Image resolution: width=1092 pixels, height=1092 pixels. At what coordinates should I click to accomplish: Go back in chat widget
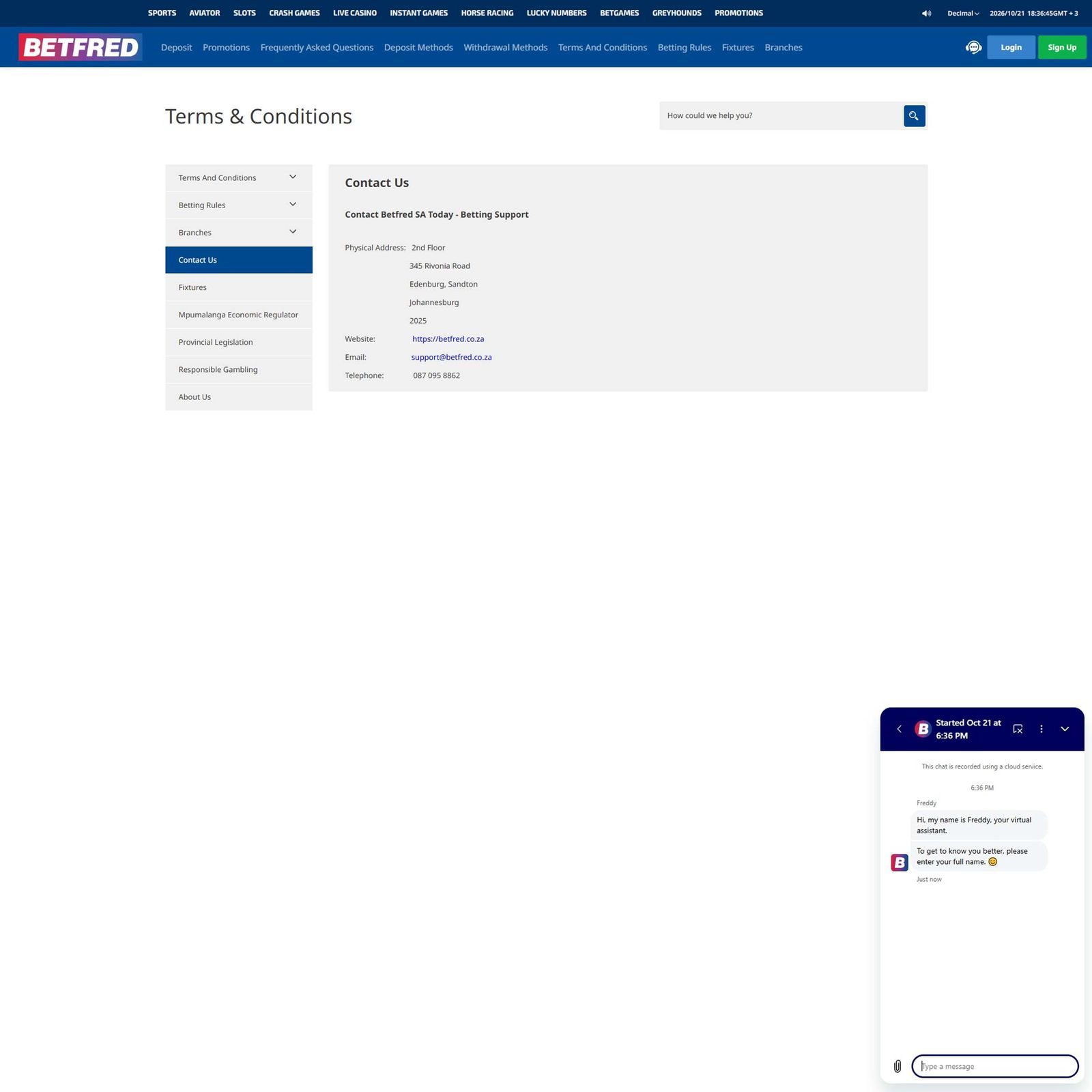(x=899, y=729)
